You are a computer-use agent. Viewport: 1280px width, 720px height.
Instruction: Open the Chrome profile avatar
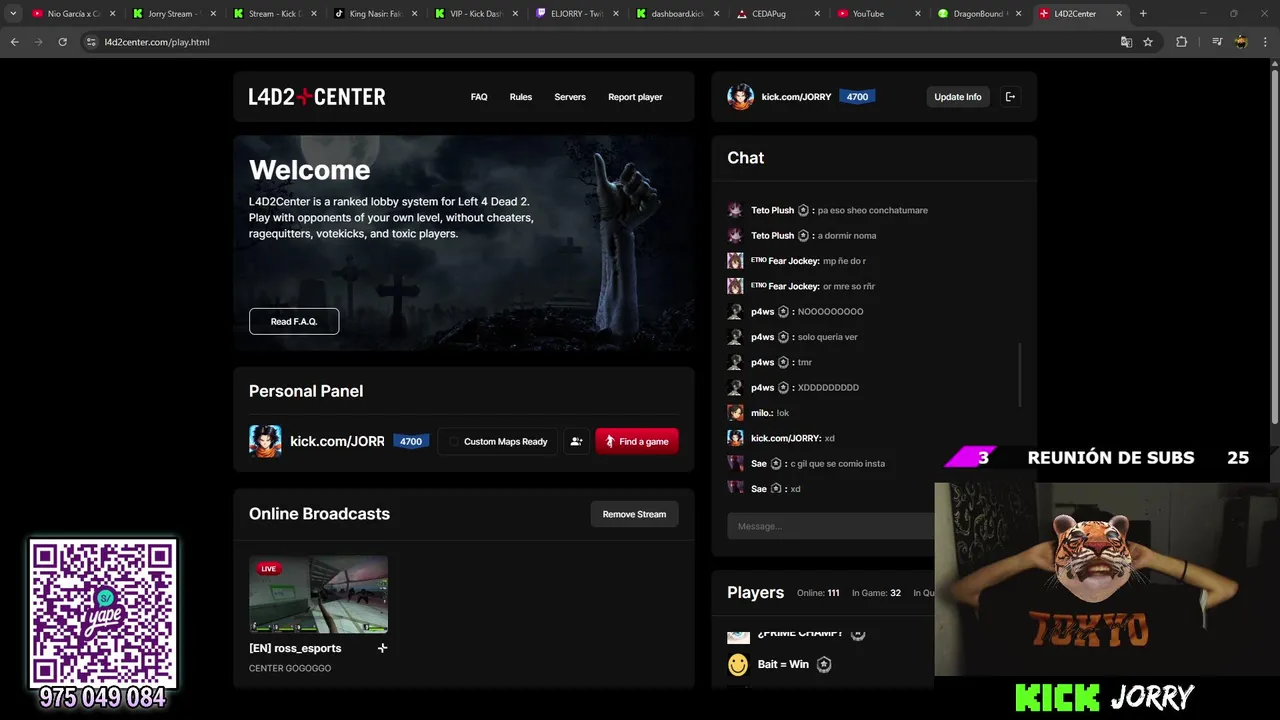1241,42
